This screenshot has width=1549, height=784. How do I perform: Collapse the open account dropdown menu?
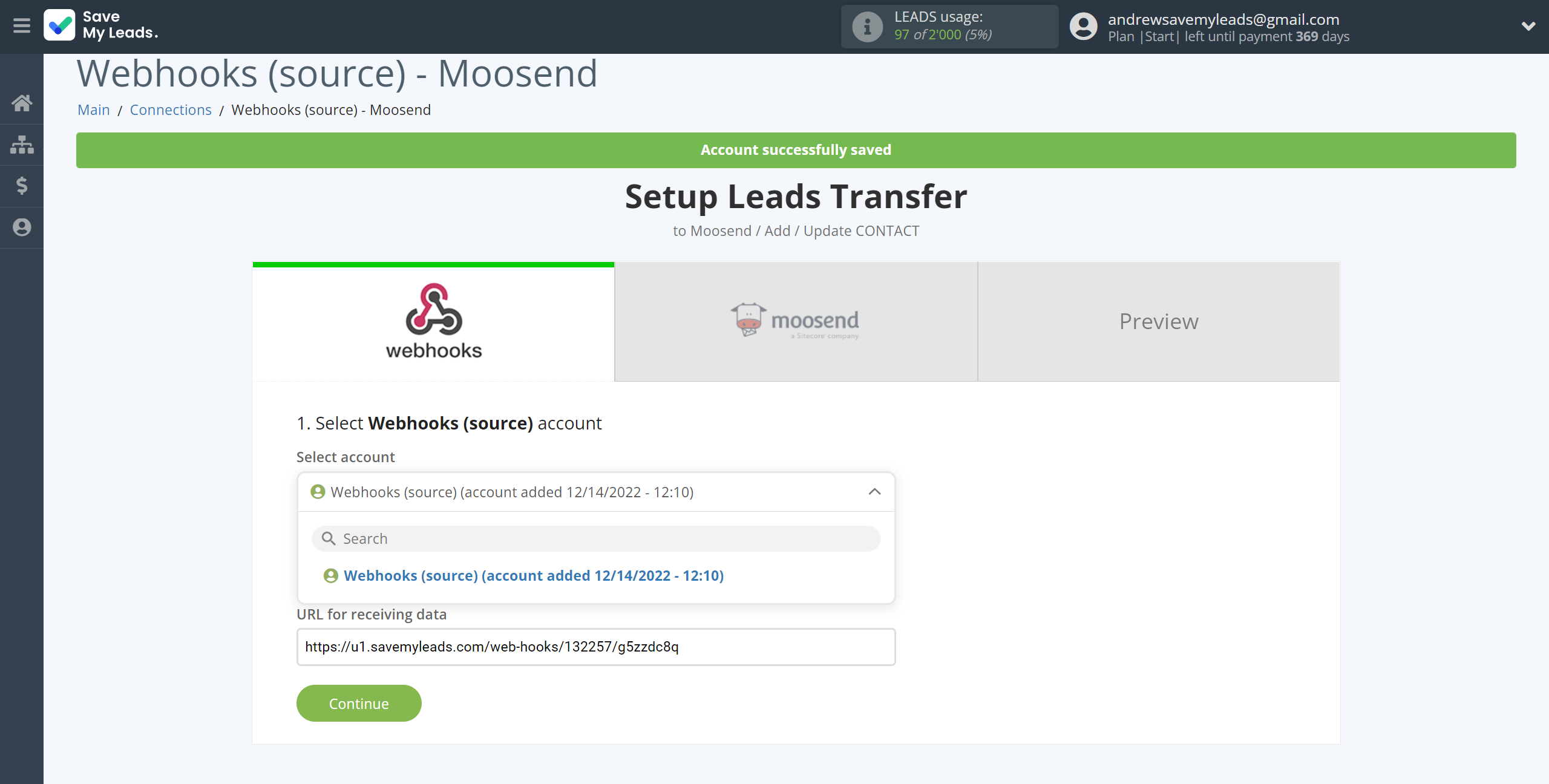coord(875,491)
